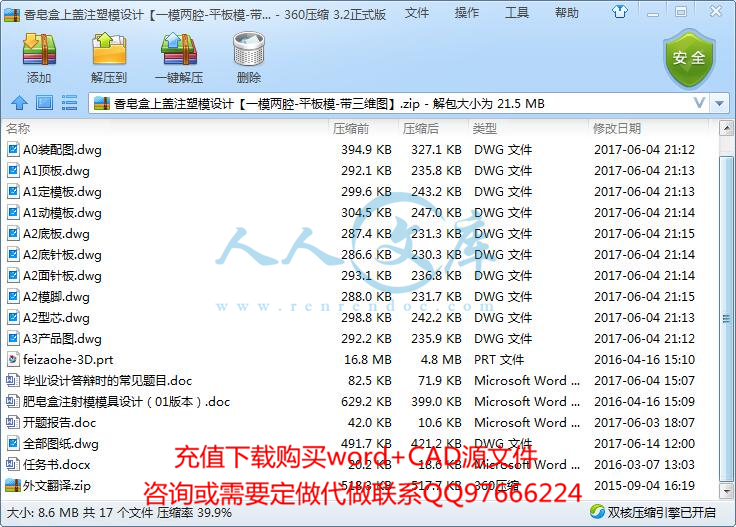Select file A2模脚.dwg
736x527 pixels.
click(x=56, y=297)
